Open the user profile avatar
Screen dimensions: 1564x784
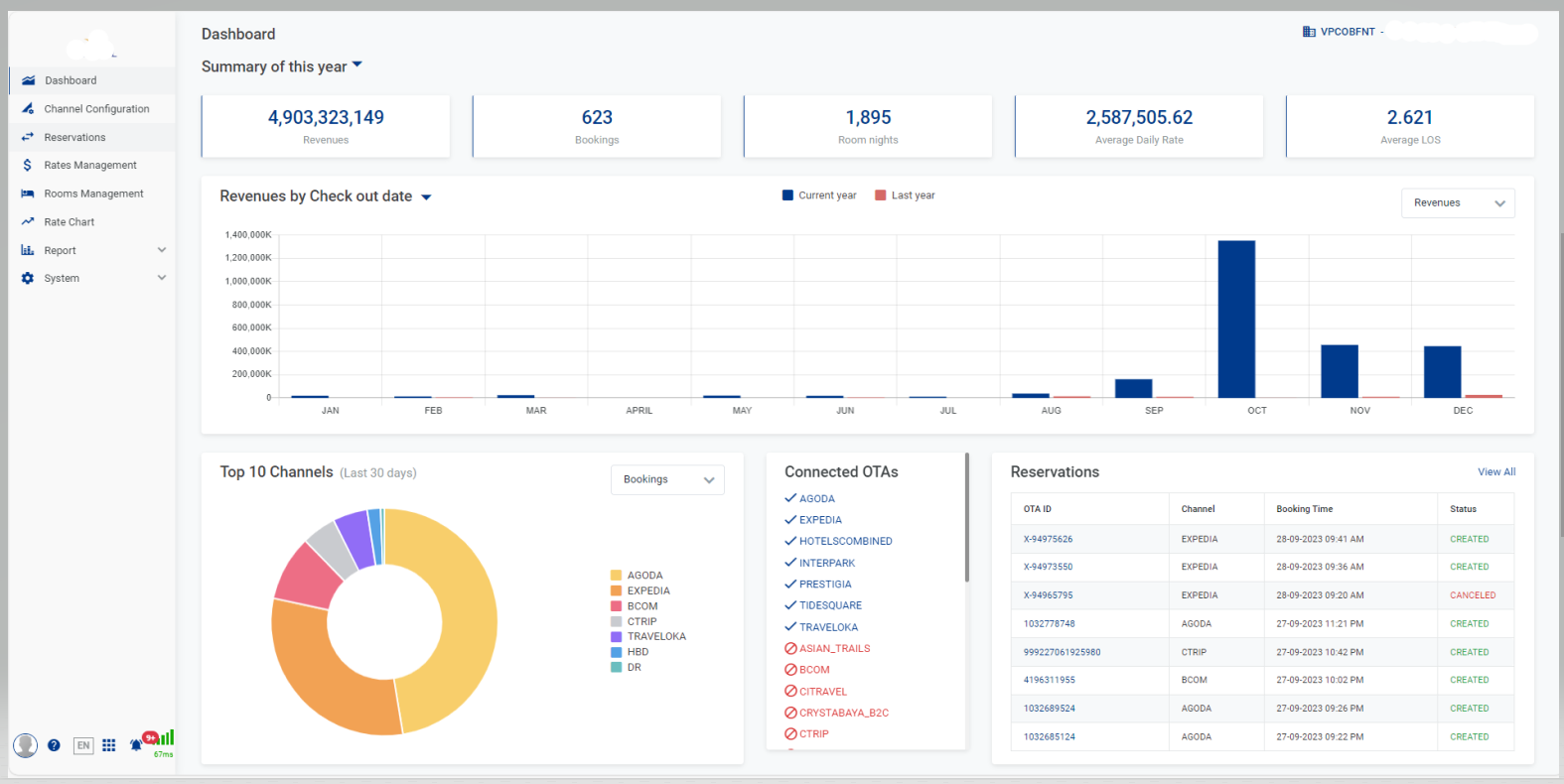[x=25, y=744]
